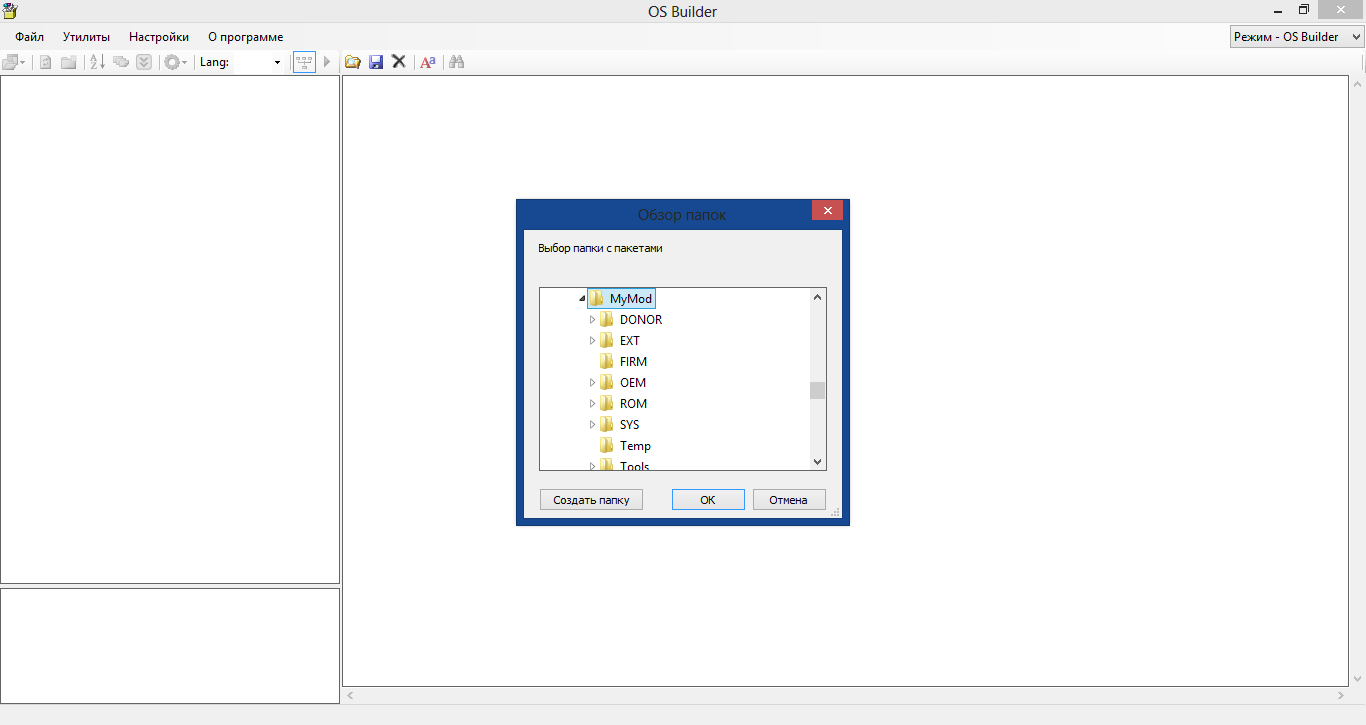Click the OS Builder app icon in title bar
Viewport: 1366px width, 725px height.
click(10, 11)
